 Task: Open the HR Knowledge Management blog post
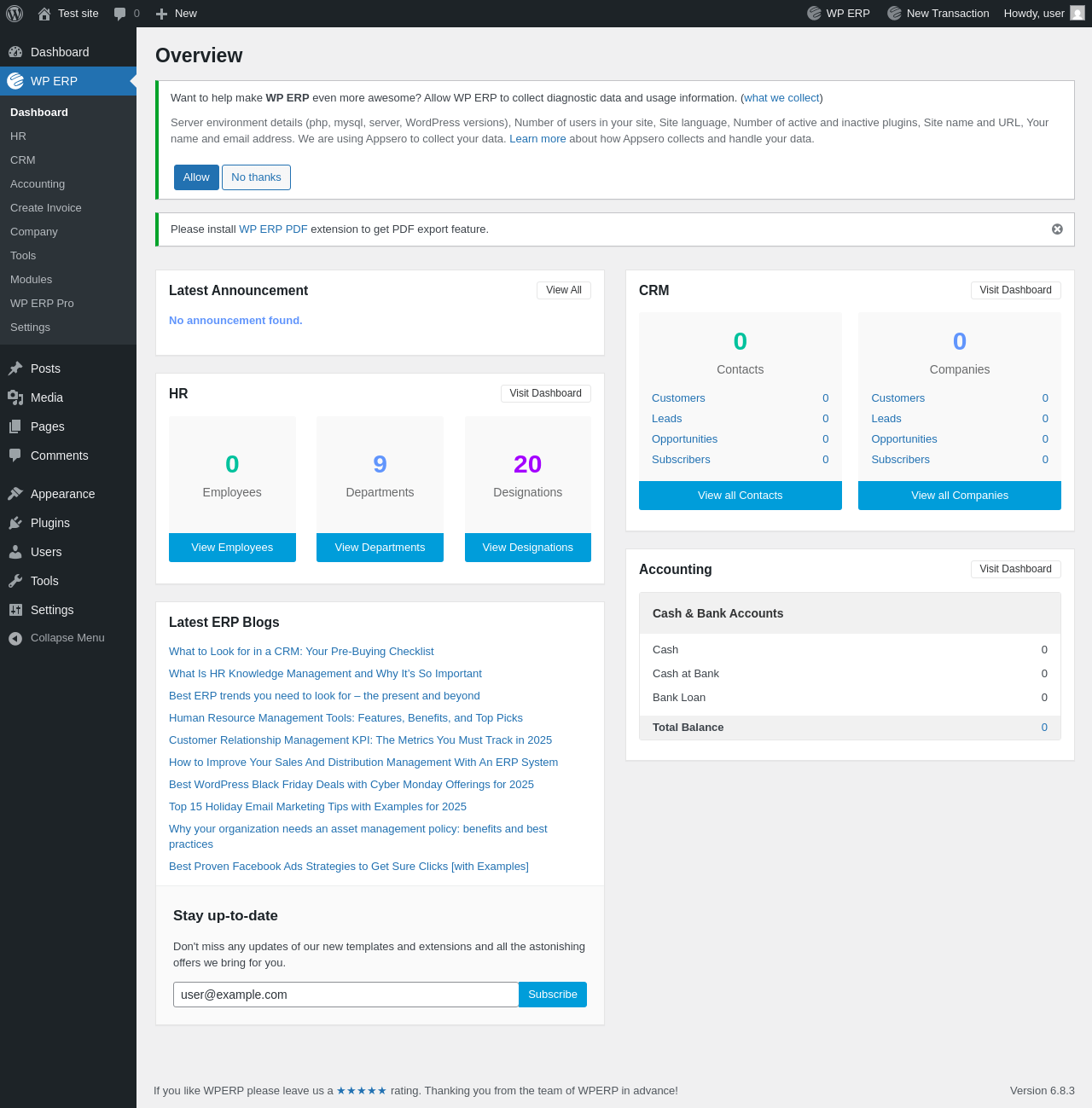pyautogui.click(x=325, y=674)
